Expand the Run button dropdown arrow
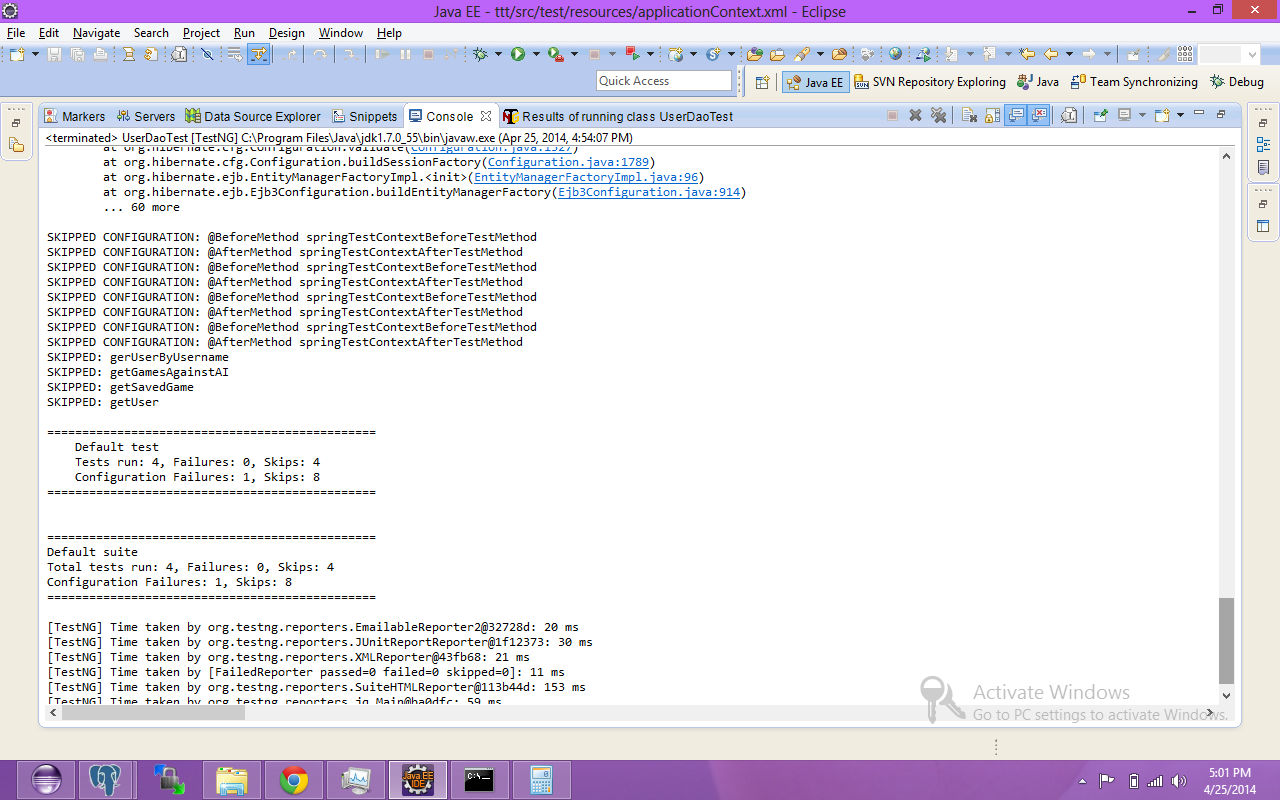The height and width of the screenshot is (800, 1280). [x=535, y=54]
